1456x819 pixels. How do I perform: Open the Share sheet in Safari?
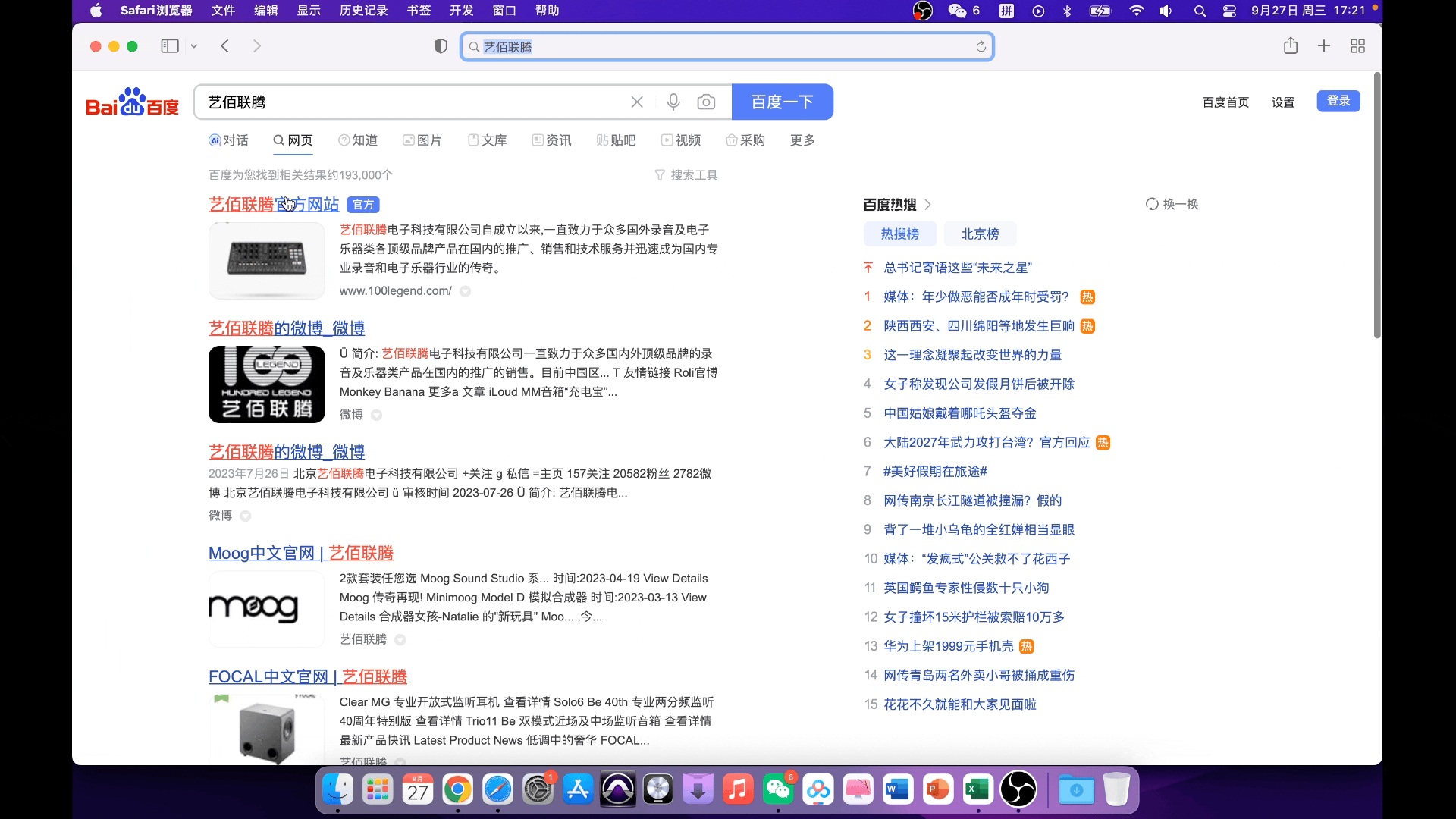coord(1291,45)
